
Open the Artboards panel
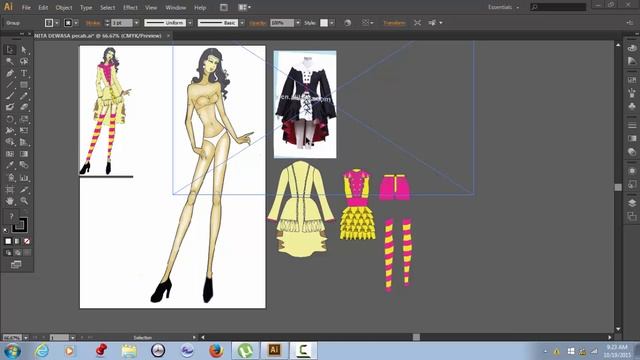point(632,216)
